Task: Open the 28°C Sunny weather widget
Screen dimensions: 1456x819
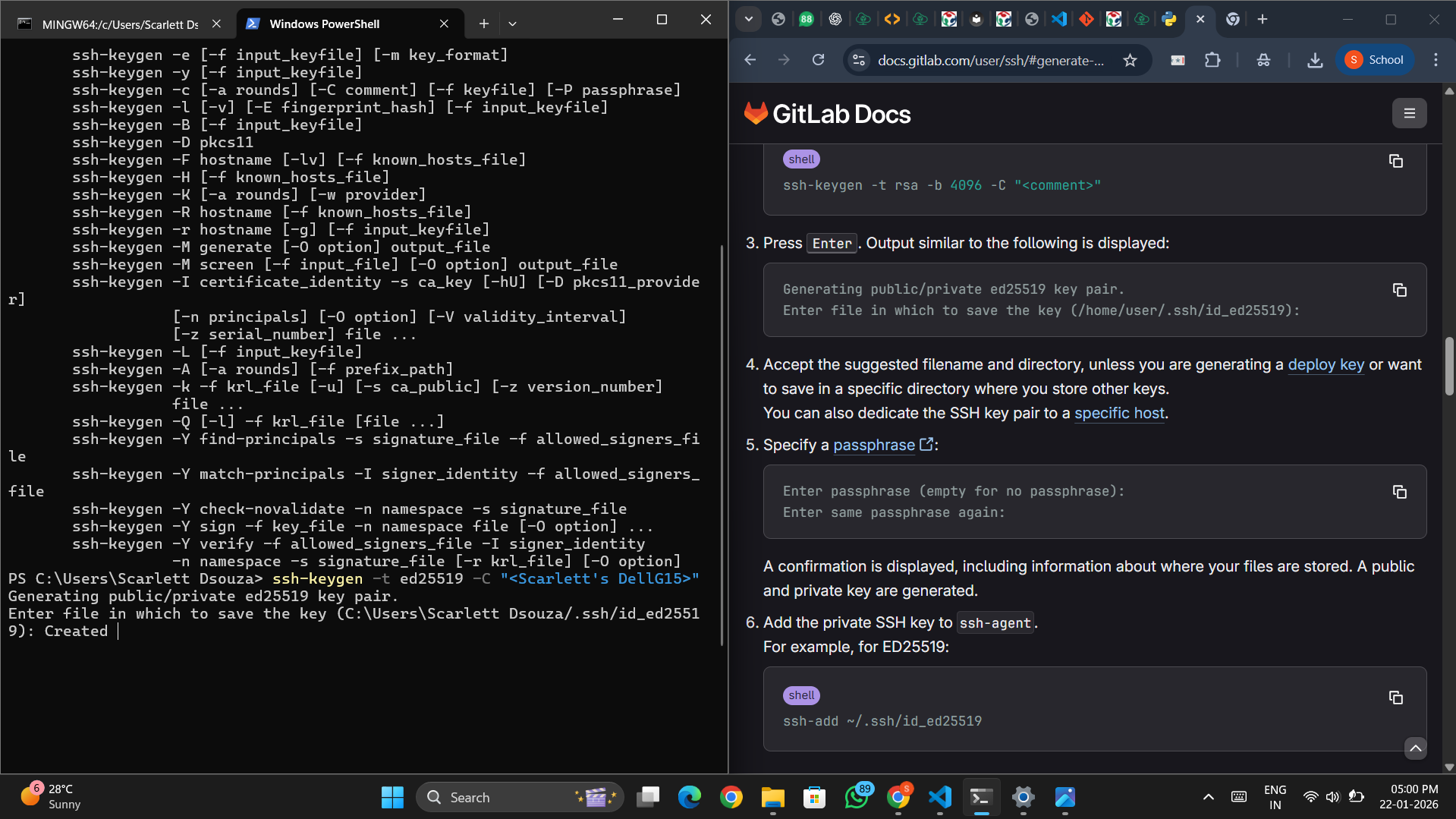Action: tap(50, 797)
